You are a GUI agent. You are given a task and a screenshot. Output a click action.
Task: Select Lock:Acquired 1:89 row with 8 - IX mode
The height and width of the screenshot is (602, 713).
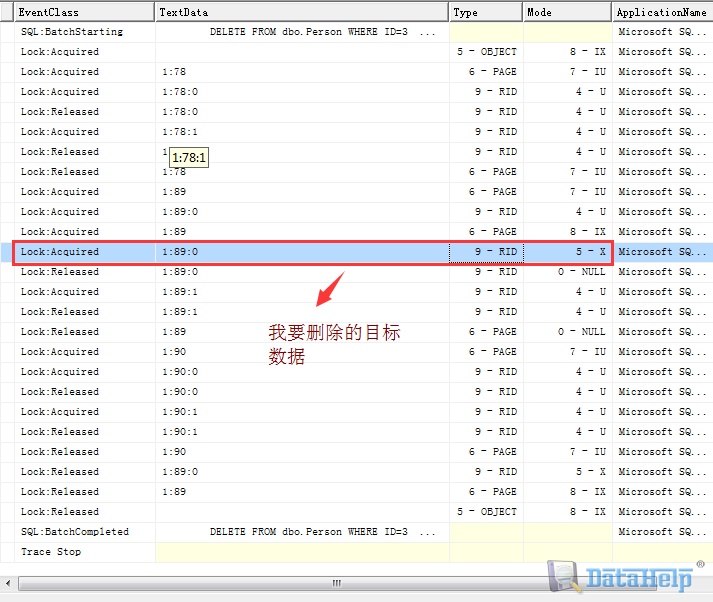[x=356, y=232]
